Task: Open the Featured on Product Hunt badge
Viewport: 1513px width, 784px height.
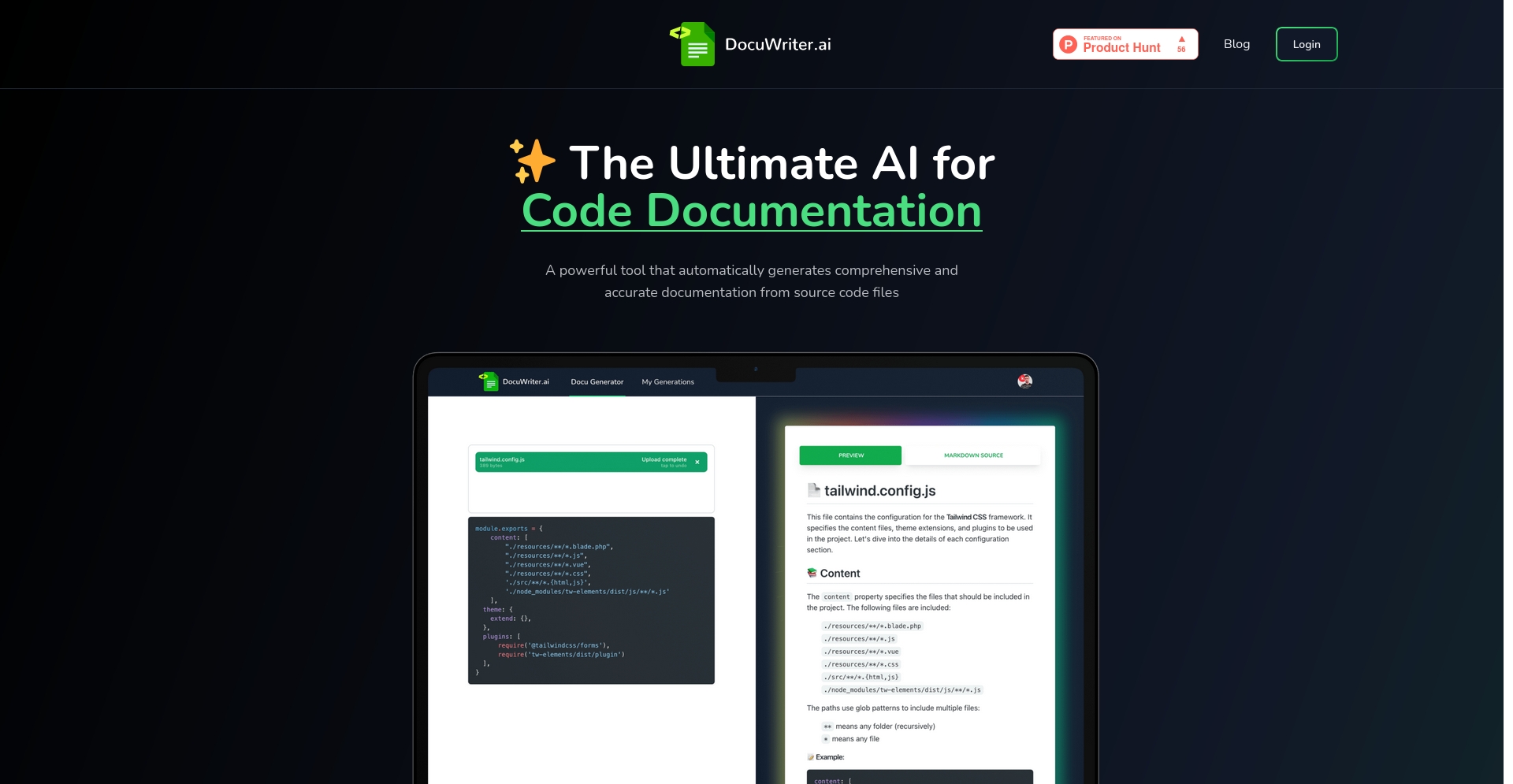Action: (1125, 44)
